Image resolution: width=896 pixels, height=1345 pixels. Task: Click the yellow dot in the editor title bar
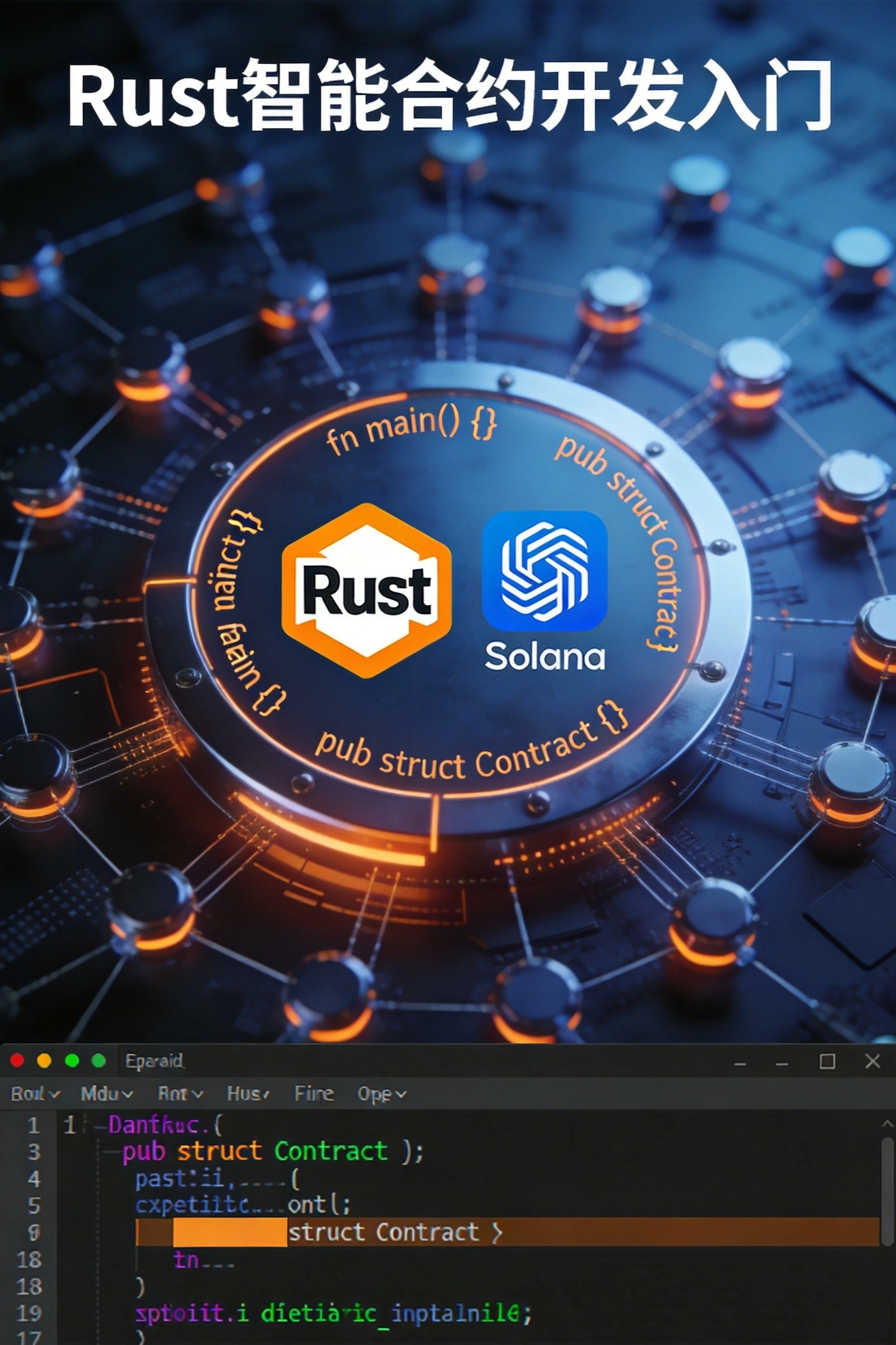[44, 1060]
